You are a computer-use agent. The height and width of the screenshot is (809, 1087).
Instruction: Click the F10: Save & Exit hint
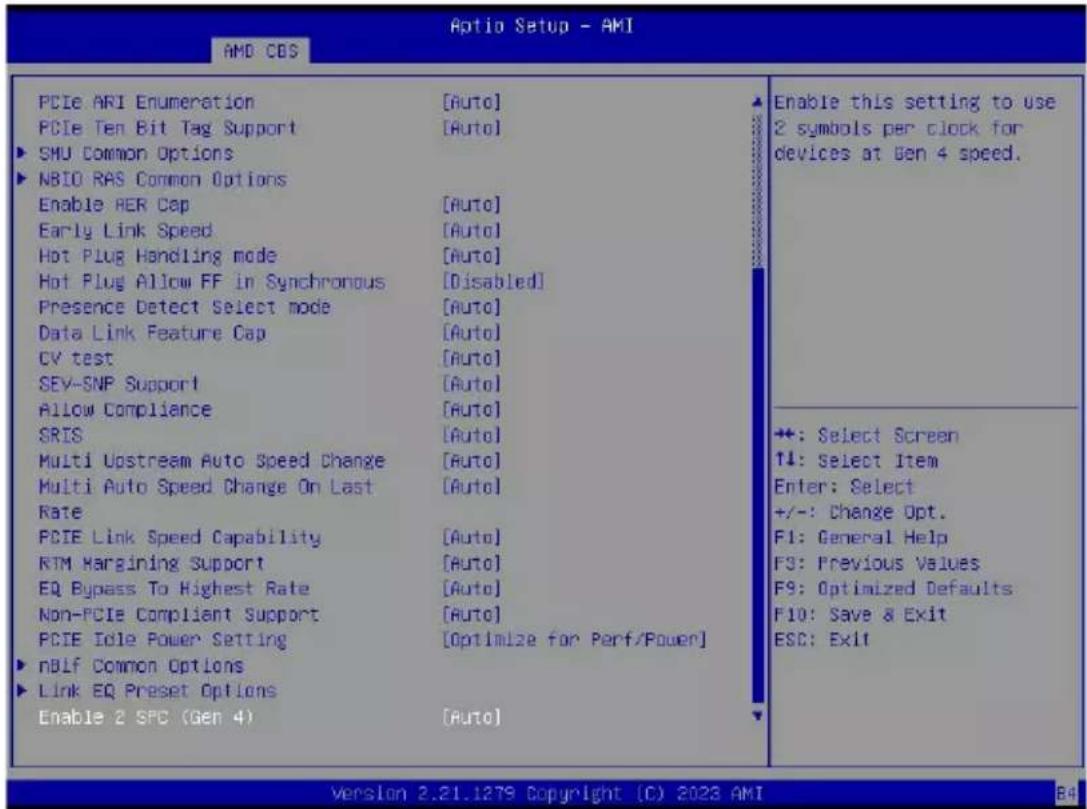860,614
